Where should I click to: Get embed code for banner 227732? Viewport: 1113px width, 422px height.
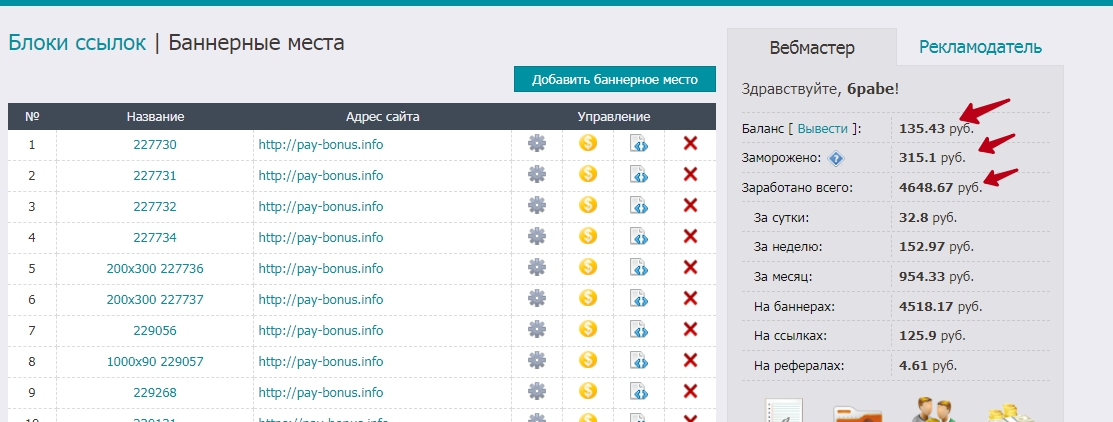click(640, 206)
